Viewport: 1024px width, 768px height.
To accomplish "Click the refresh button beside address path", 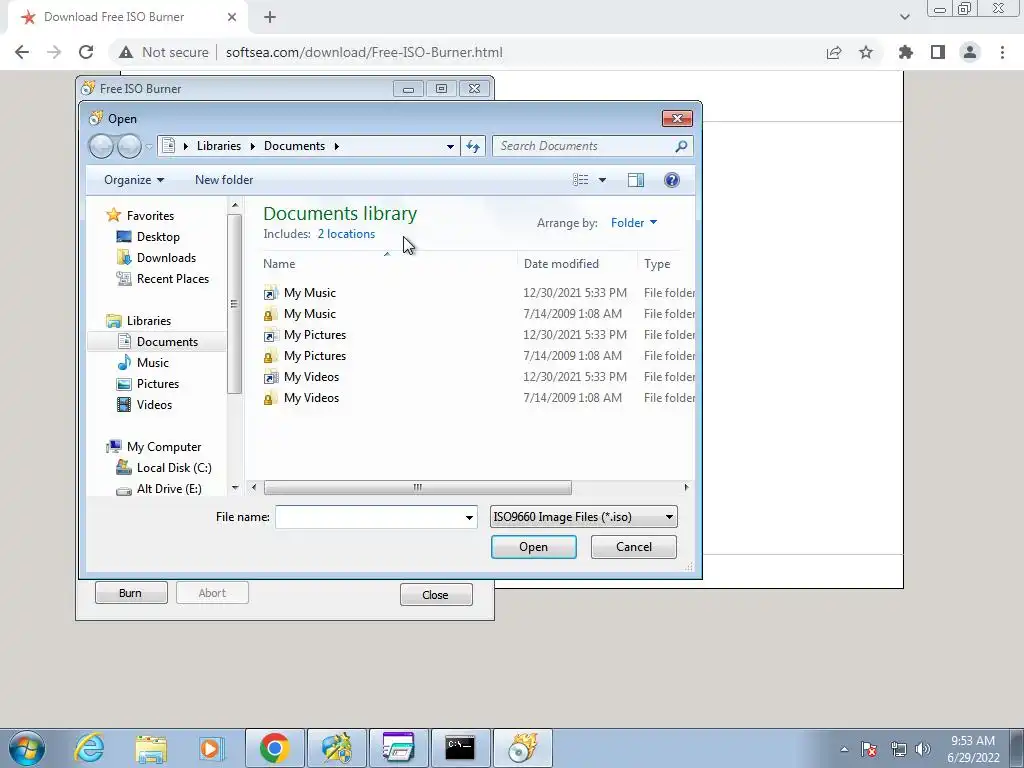I will click(473, 146).
